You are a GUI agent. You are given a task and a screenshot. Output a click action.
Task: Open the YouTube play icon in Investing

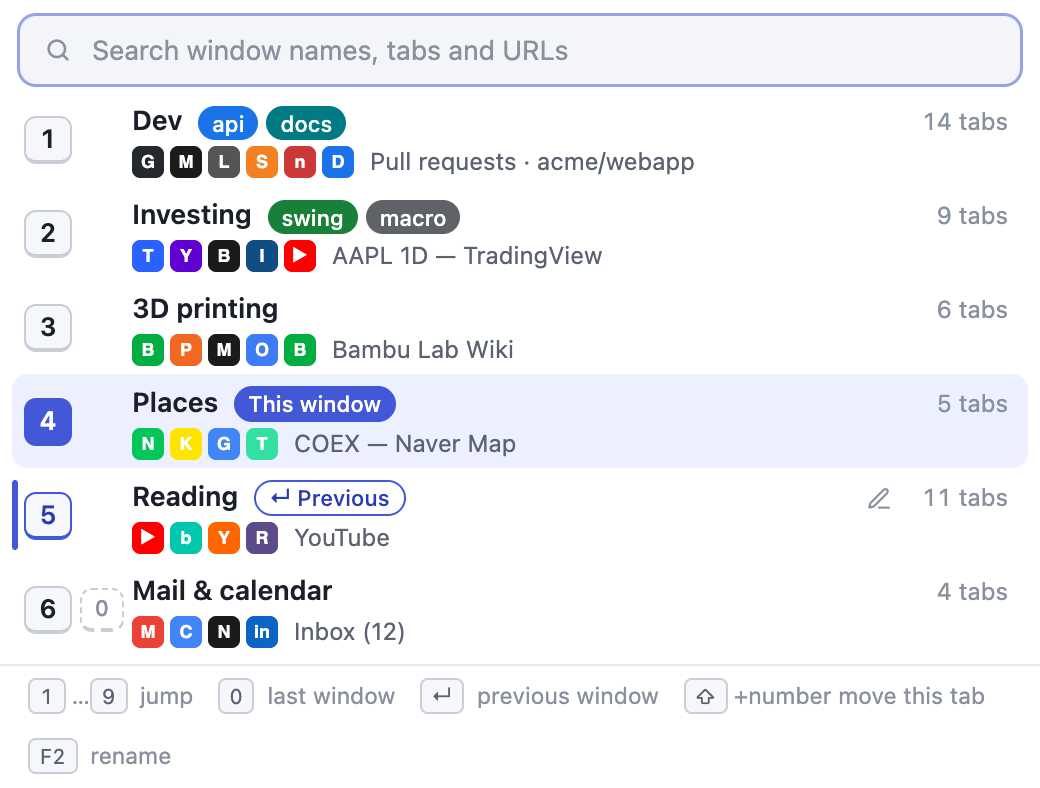[300, 256]
